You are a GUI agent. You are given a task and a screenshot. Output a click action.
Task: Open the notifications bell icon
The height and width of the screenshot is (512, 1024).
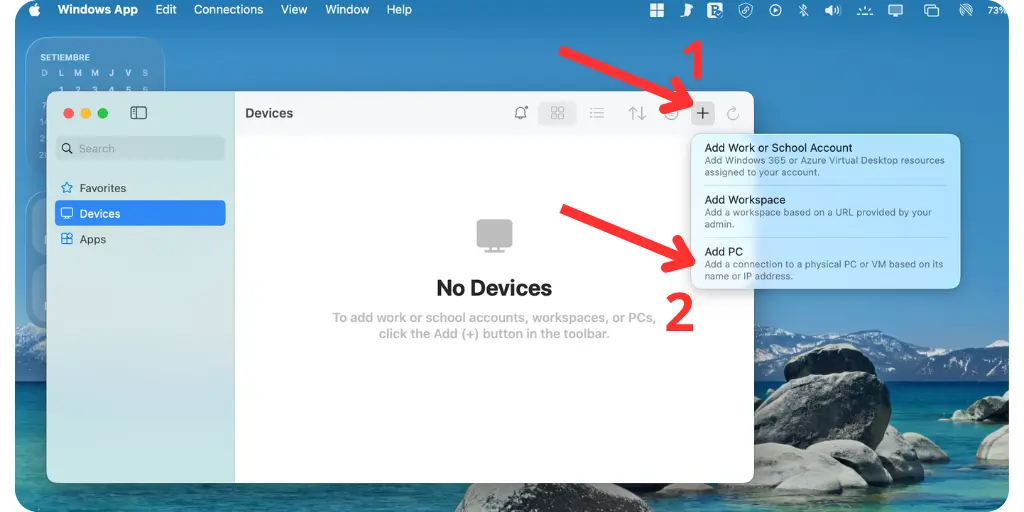[520, 113]
